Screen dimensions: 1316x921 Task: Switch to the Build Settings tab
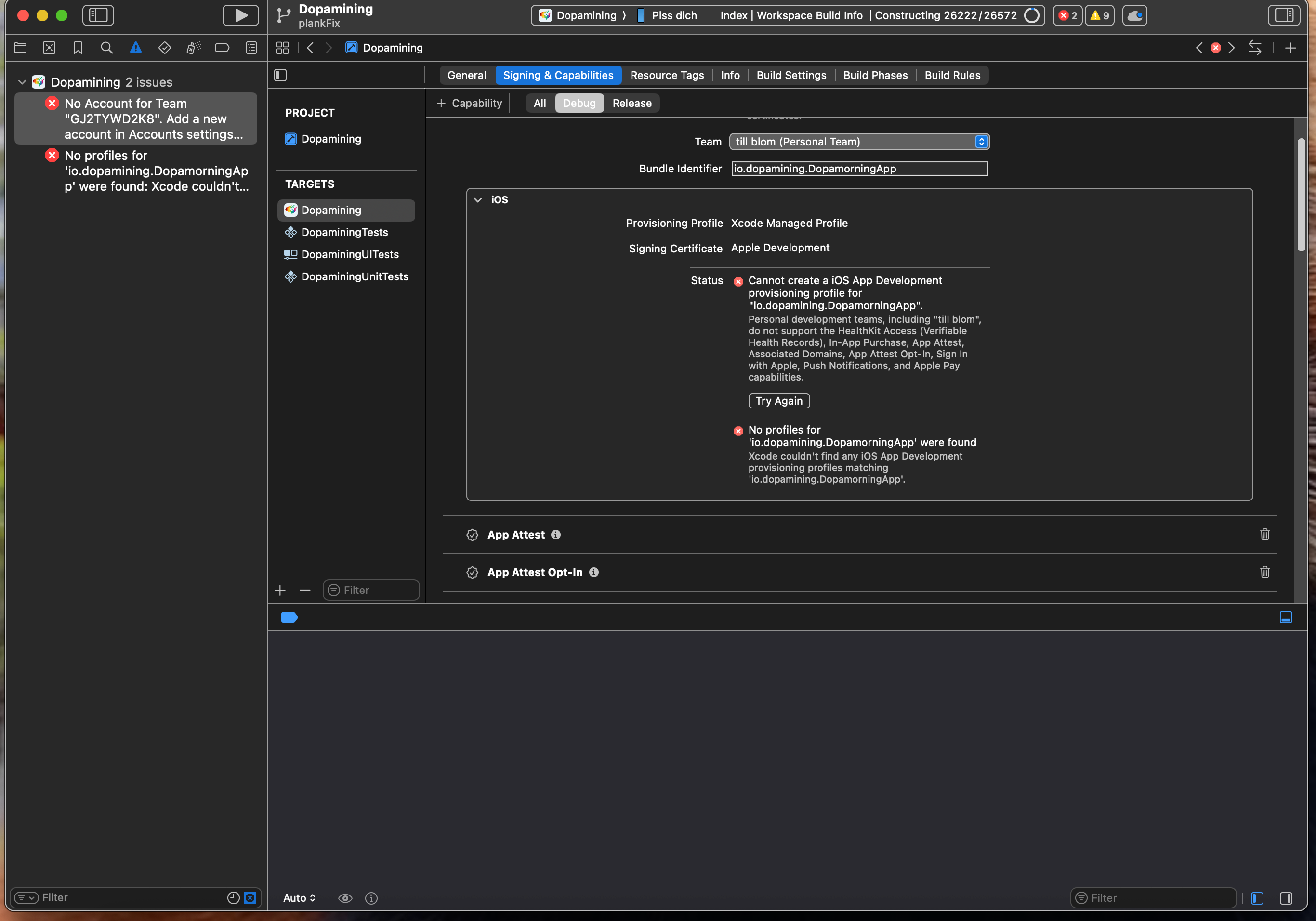pos(791,75)
